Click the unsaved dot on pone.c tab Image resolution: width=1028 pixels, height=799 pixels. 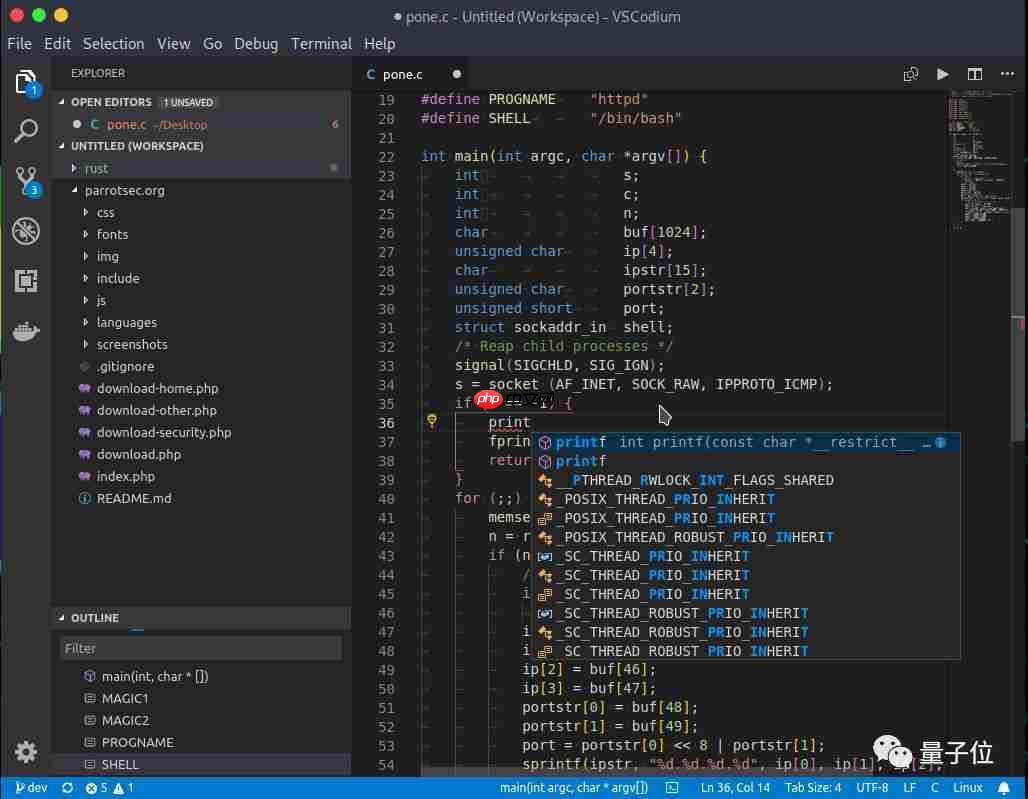456,74
